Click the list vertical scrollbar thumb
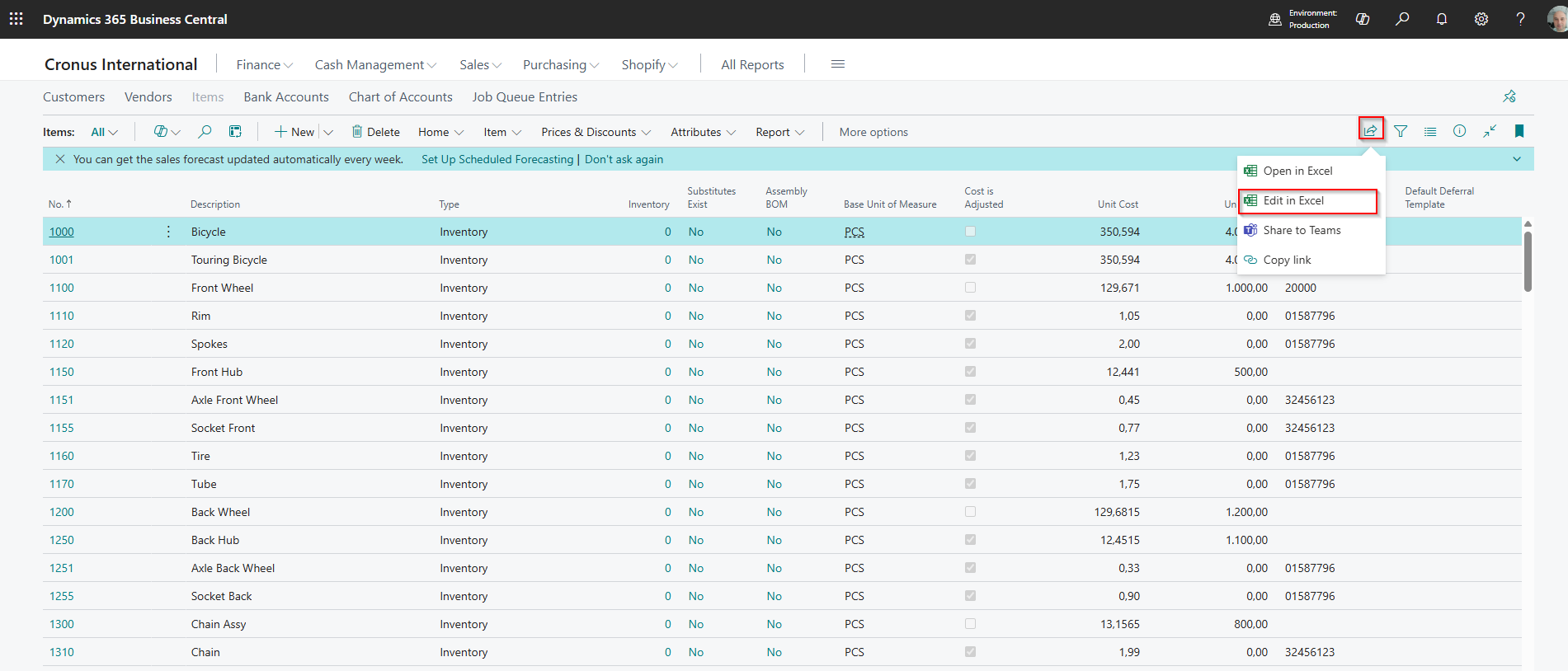1568x671 pixels. [x=1528, y=261]
